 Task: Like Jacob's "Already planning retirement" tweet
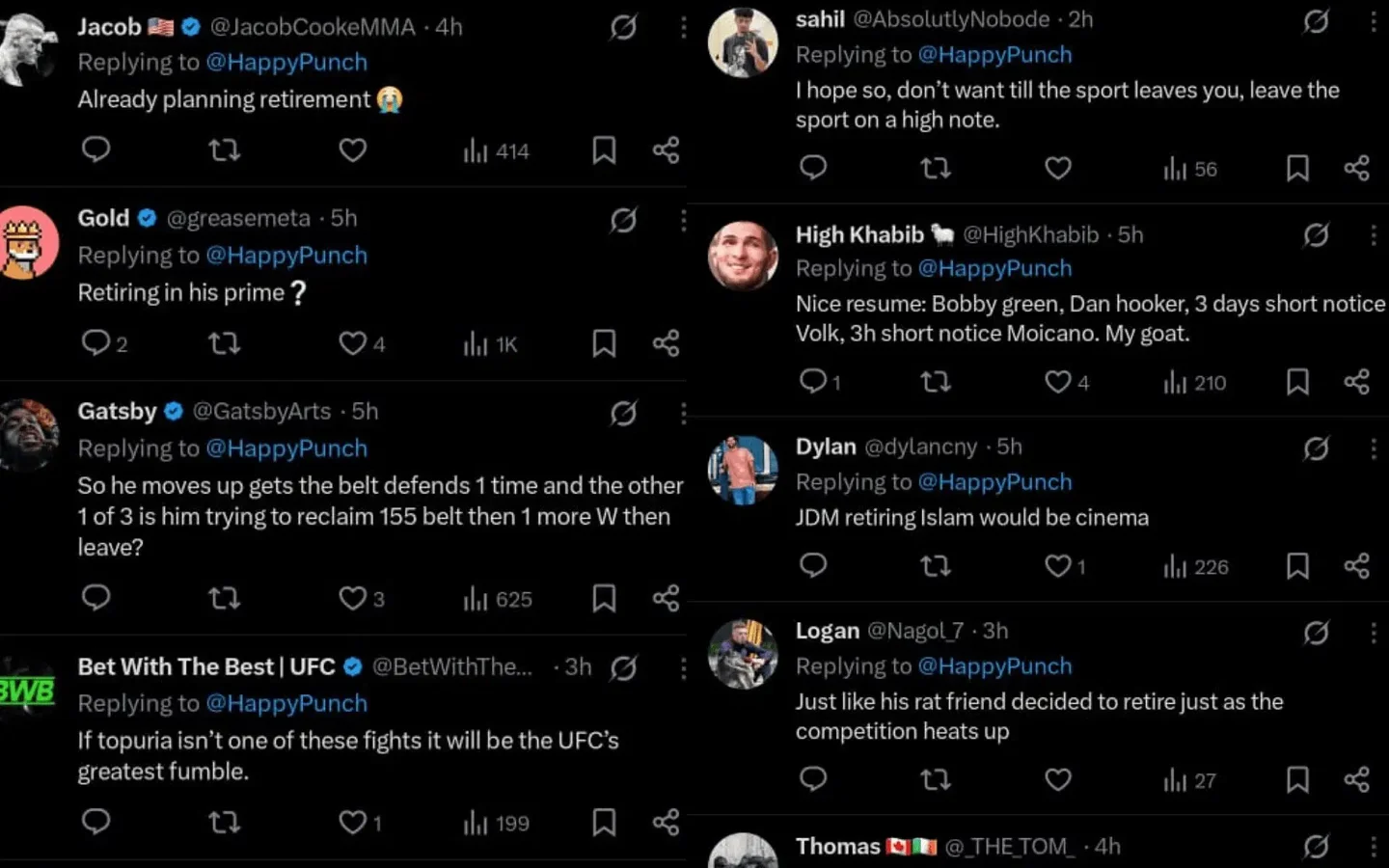click(x=352, y=149)
